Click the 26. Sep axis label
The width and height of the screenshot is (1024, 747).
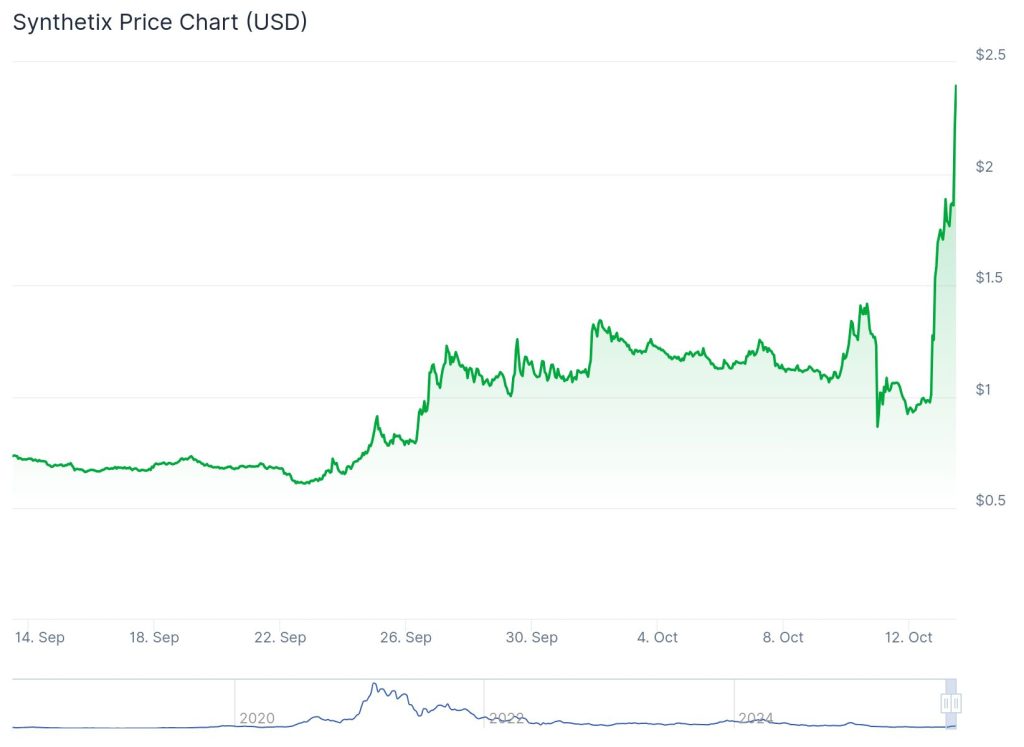(x=406, y=637)
